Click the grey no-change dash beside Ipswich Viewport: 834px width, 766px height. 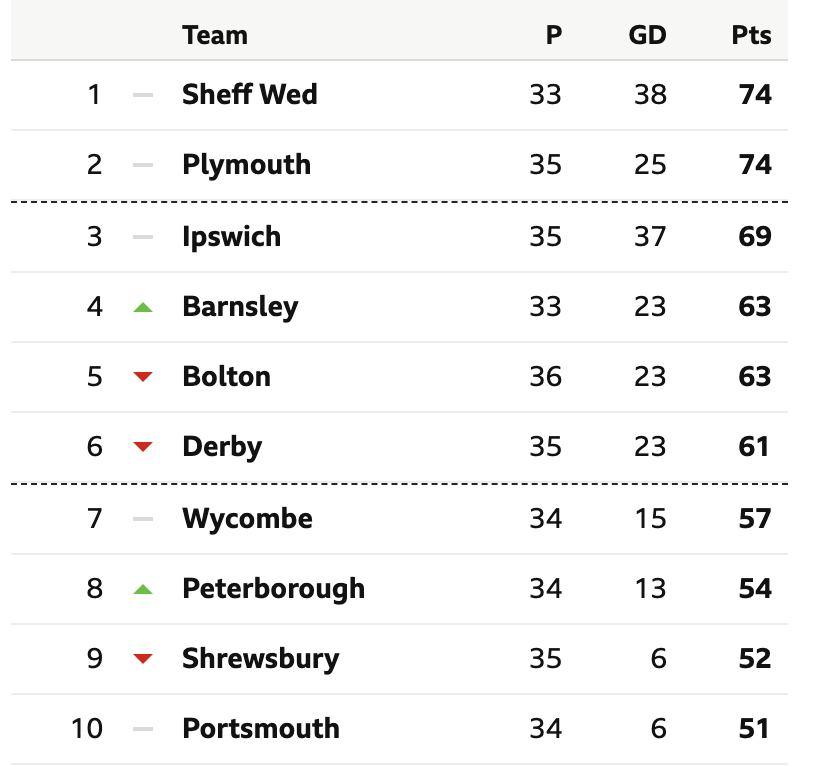(143, 237)
